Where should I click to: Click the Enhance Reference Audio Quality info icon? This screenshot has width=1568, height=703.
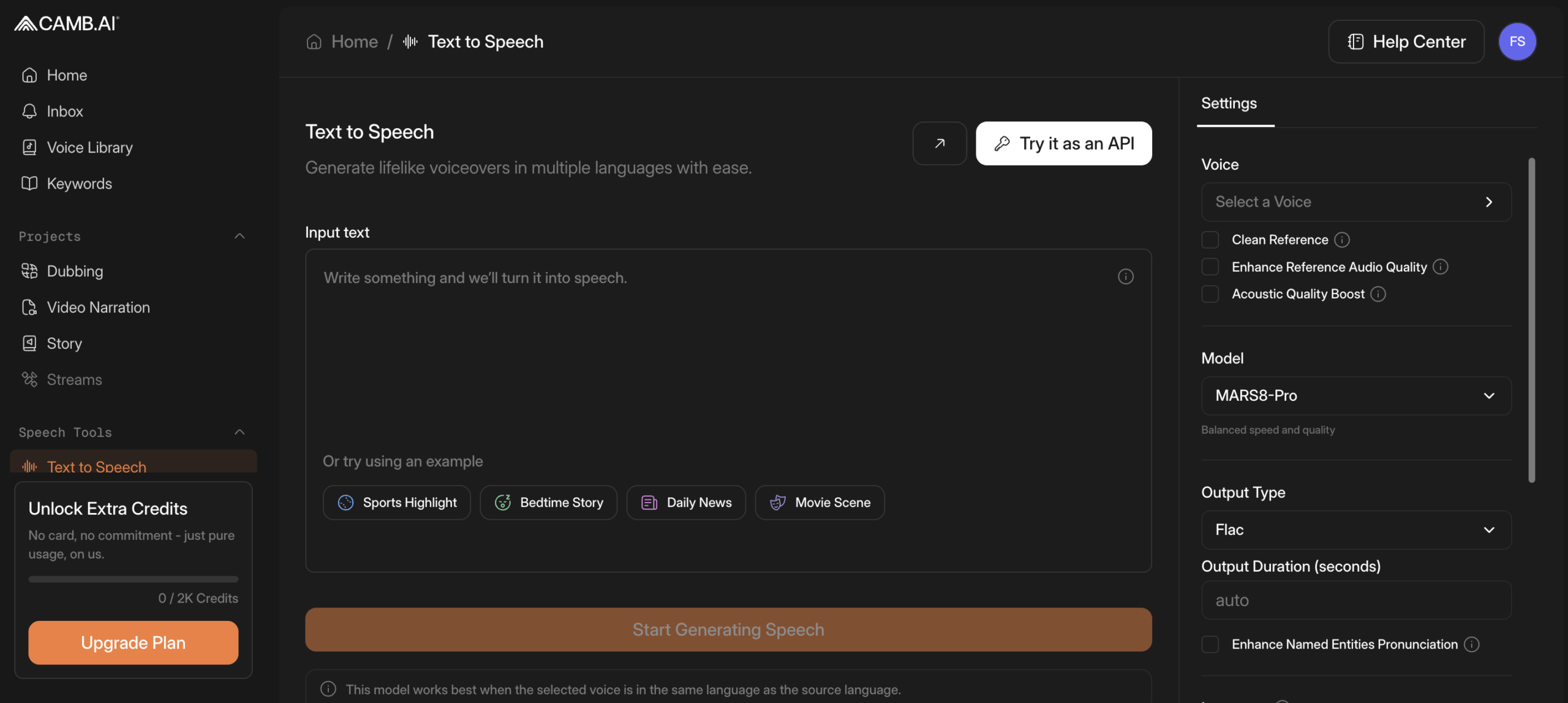click(1440, 267)
